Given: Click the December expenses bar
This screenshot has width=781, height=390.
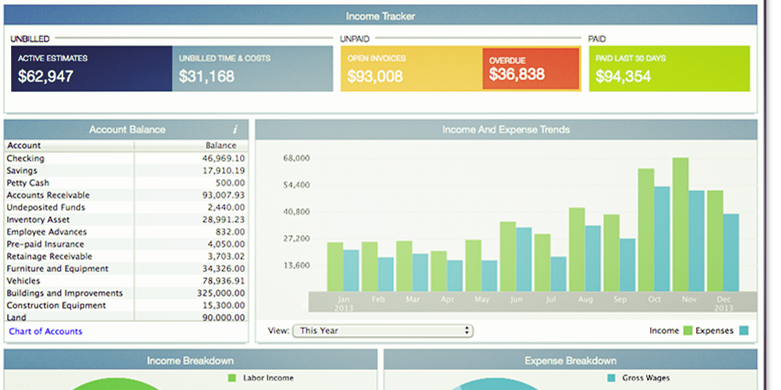Looking at the screenshot, I should click(731, 253).
